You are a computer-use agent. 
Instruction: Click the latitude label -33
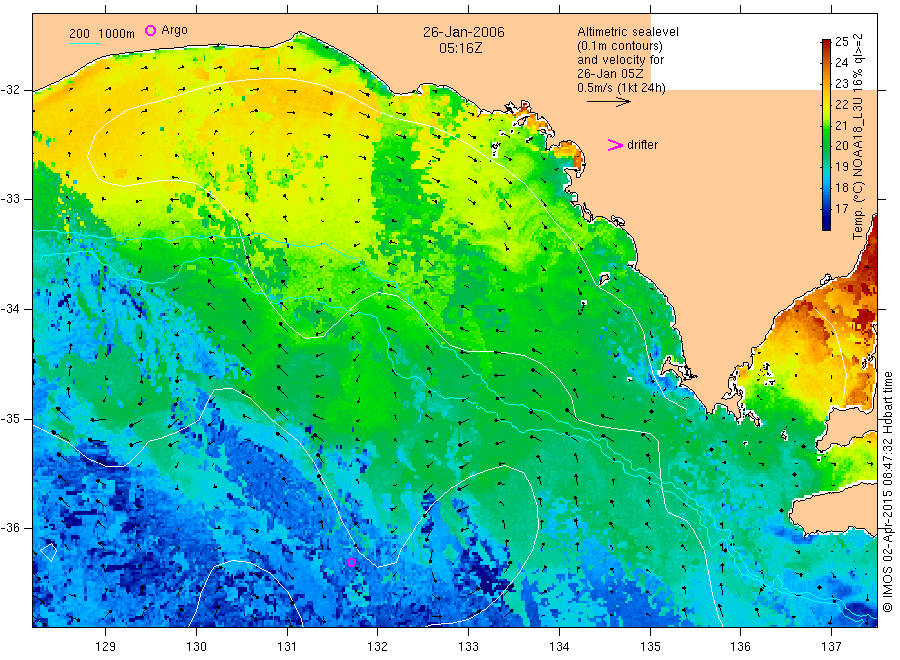pos(10,199)
